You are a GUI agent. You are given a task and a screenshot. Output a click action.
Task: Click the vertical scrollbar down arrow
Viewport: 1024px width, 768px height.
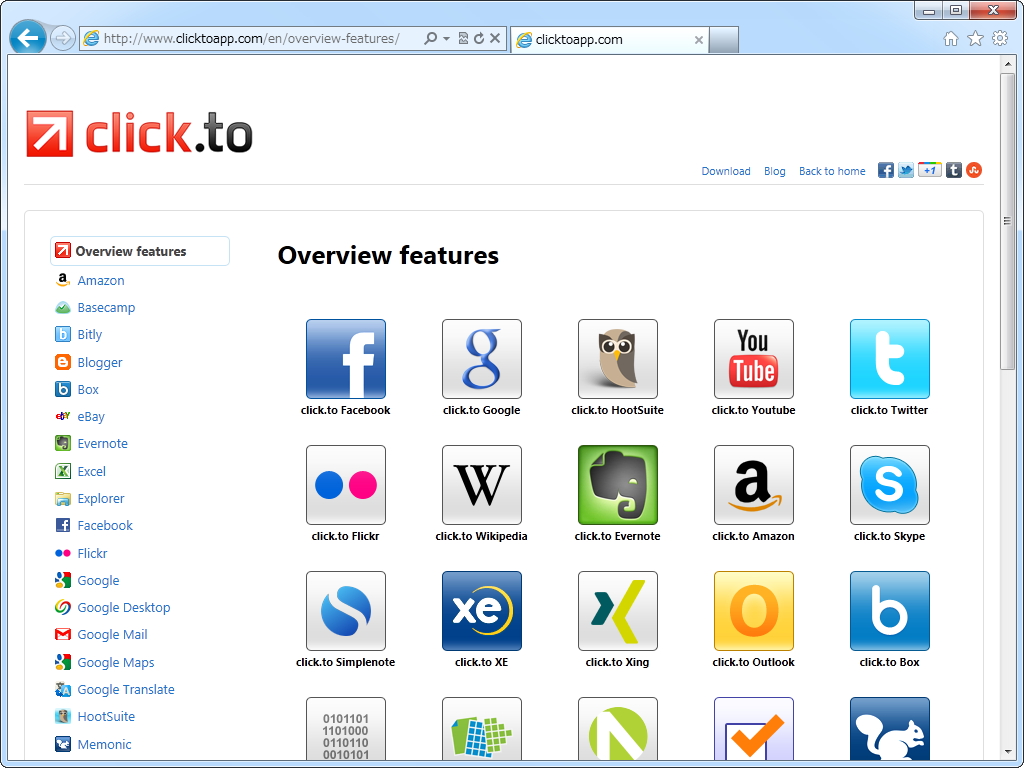click(1008, 753)
